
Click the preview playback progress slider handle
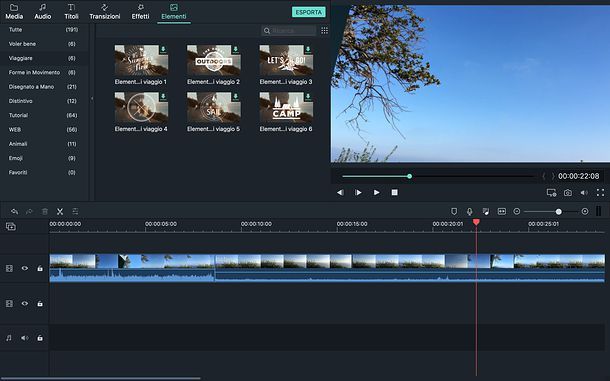tap(409, 176)
